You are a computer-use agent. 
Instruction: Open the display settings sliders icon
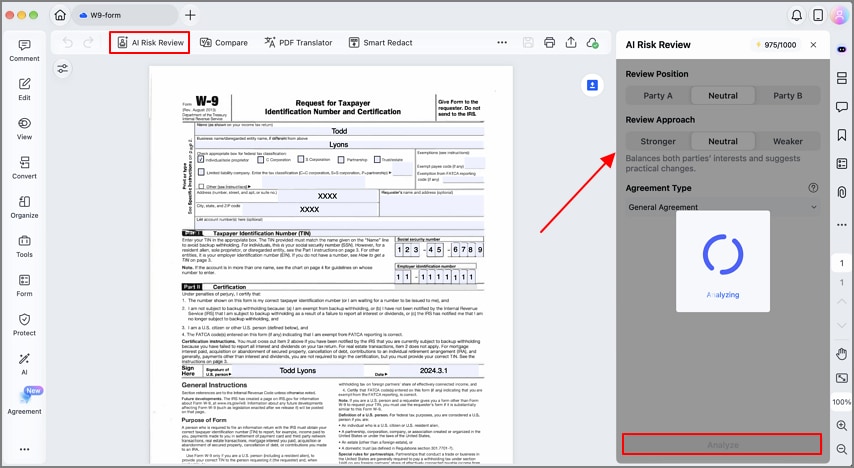point(63,69)
